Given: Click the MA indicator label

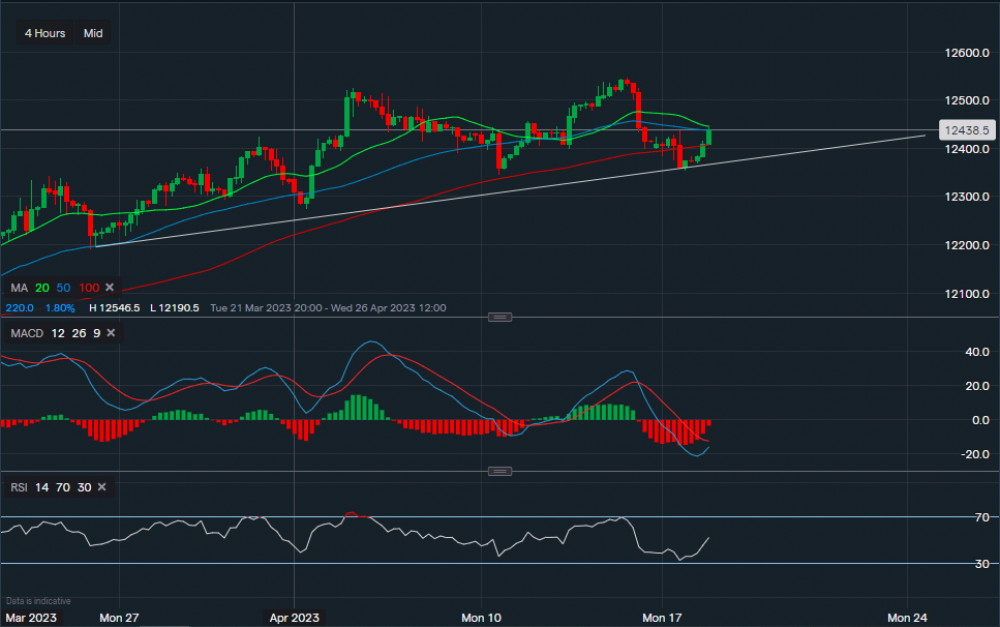Looking at the screenshot, I should [19, 288].
